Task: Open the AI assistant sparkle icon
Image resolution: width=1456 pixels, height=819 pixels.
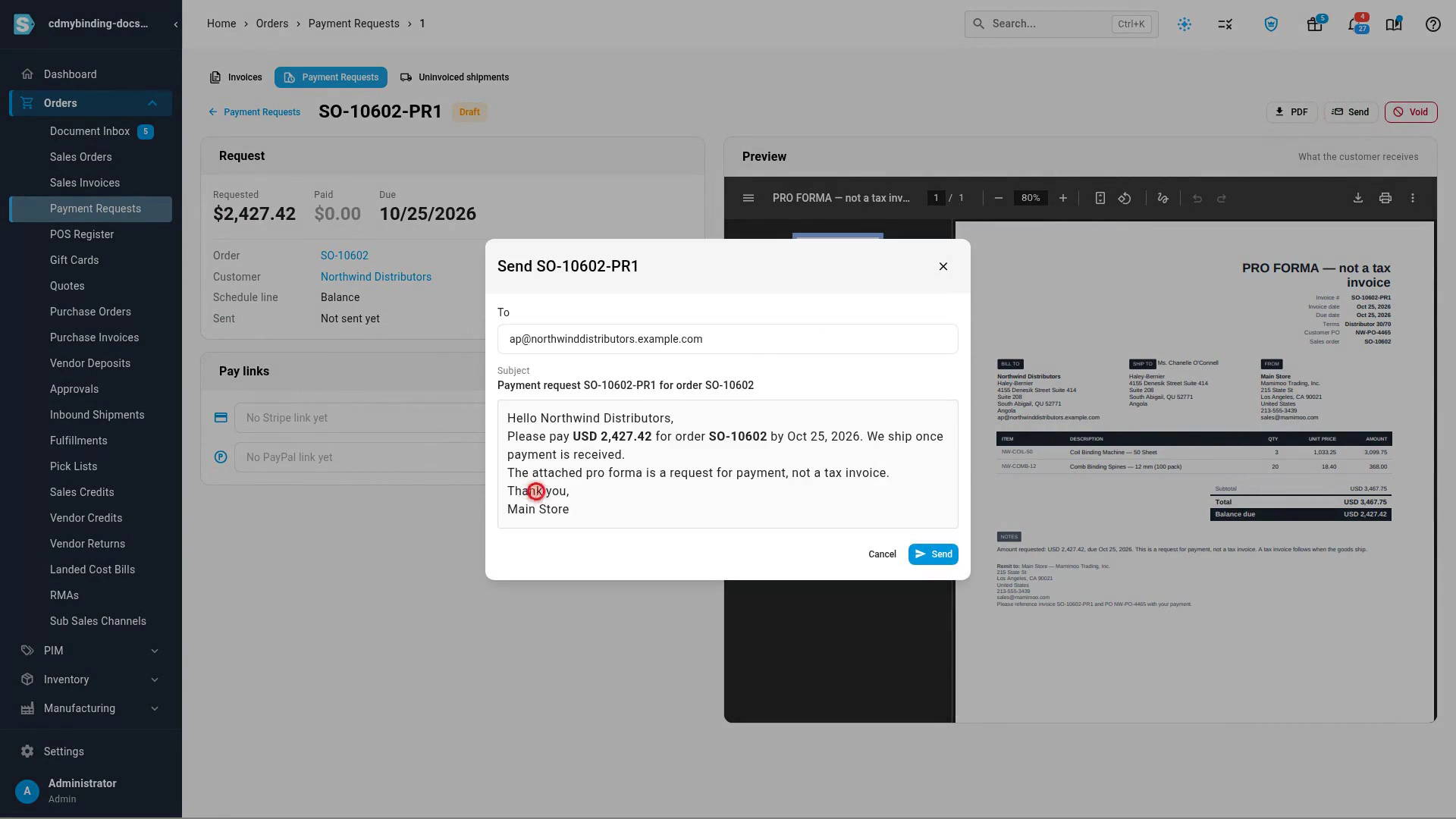Action: point(1185,24)
